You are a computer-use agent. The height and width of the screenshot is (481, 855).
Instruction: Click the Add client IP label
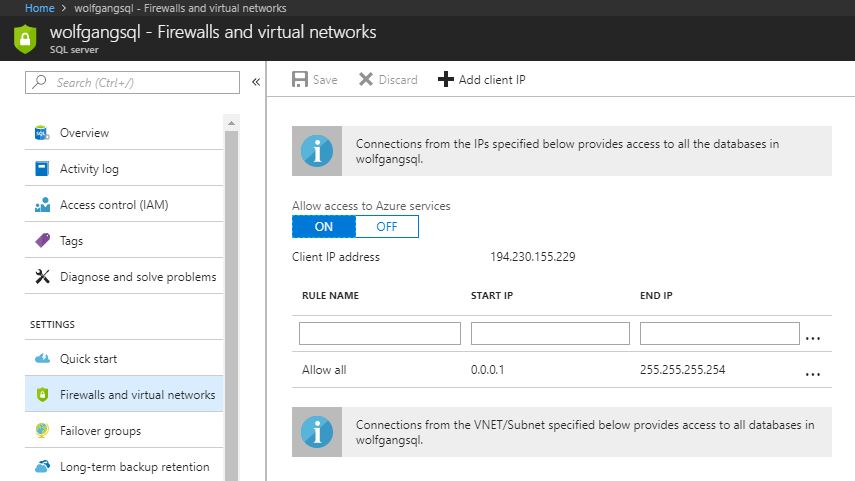(492, 80)
